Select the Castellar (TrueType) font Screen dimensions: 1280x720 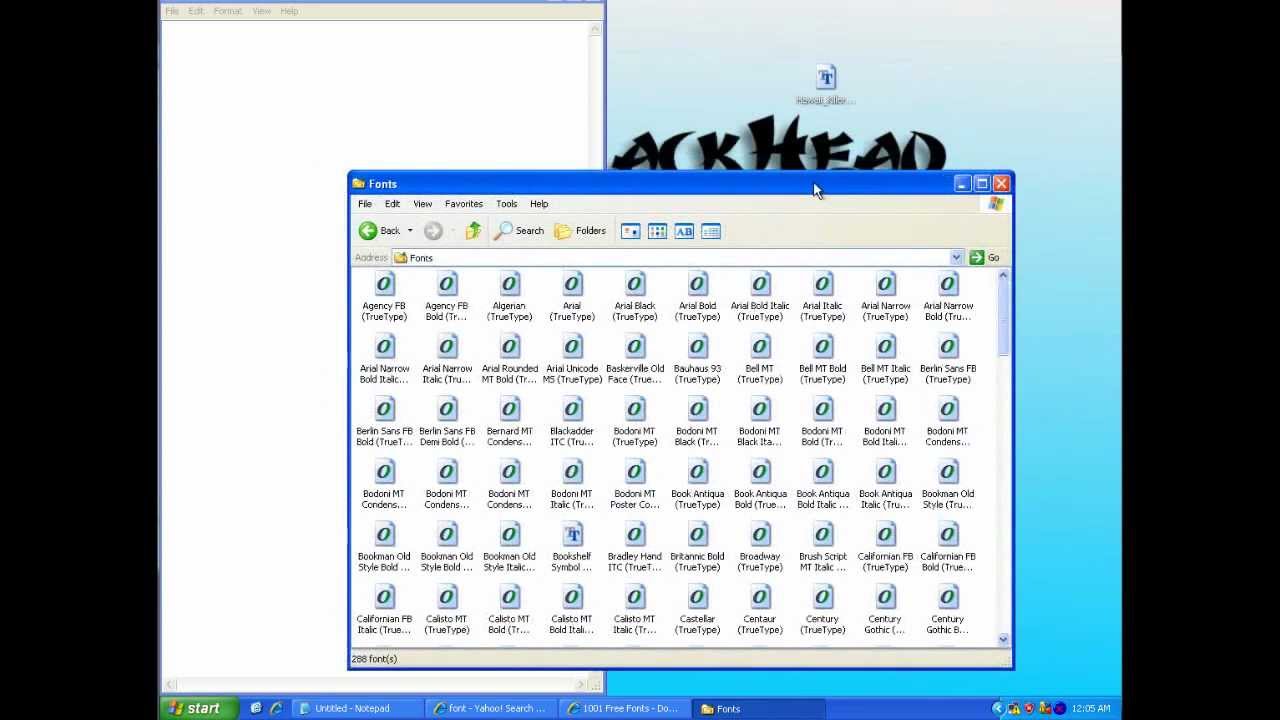(697, 611)
